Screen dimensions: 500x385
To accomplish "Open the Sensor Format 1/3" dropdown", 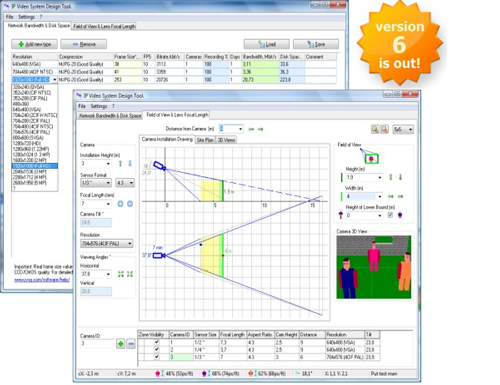I will click(96, 183).
